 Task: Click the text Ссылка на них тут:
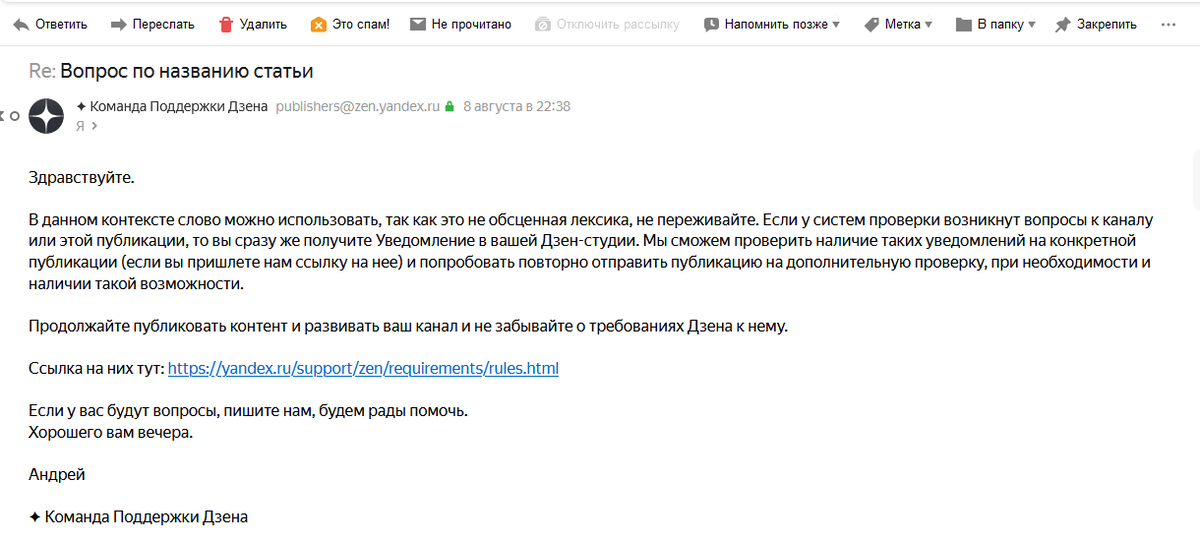(96, 368)
